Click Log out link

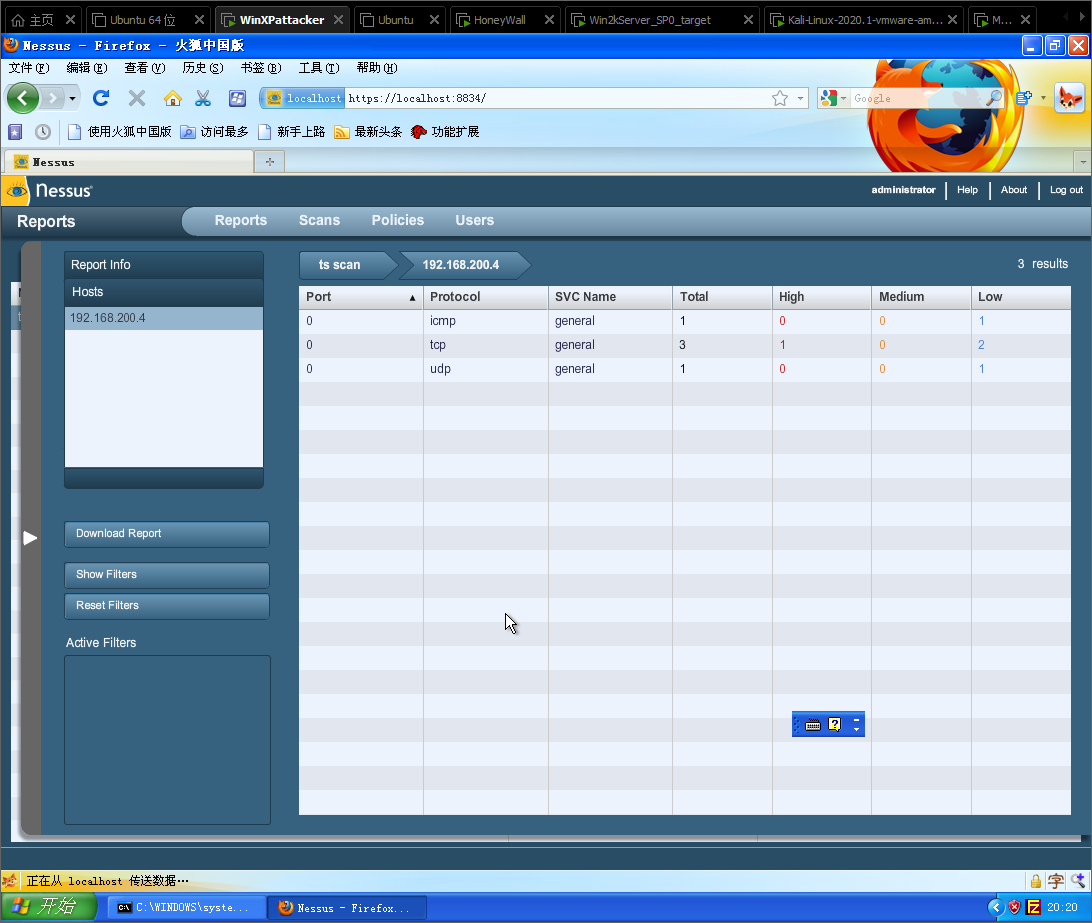tap(1066, 189)
